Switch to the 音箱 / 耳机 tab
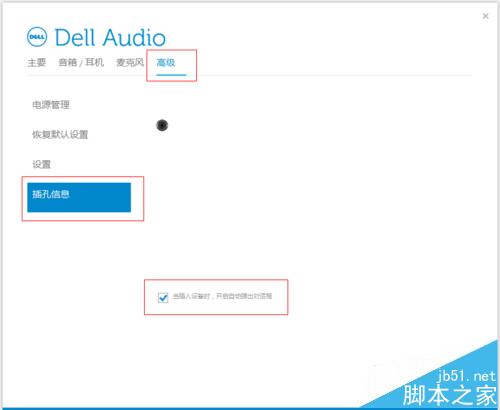500x410 pixels. click(x=81, y=62)
